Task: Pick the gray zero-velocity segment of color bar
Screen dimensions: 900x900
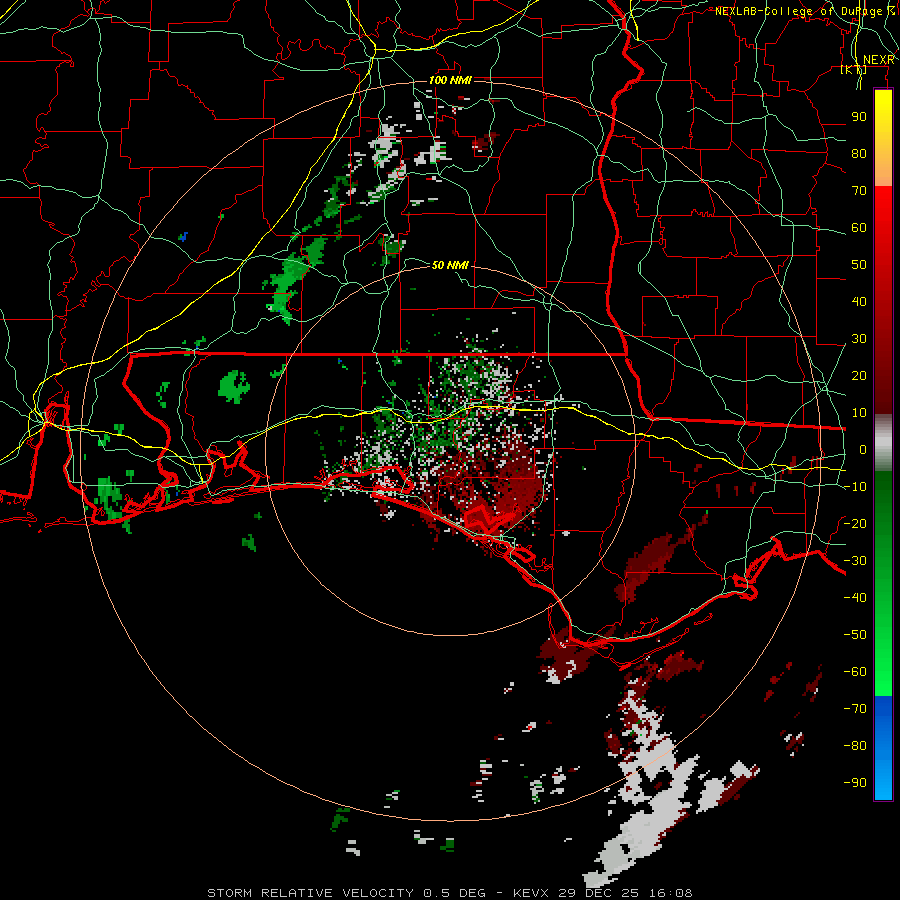Action: [883, 443]
